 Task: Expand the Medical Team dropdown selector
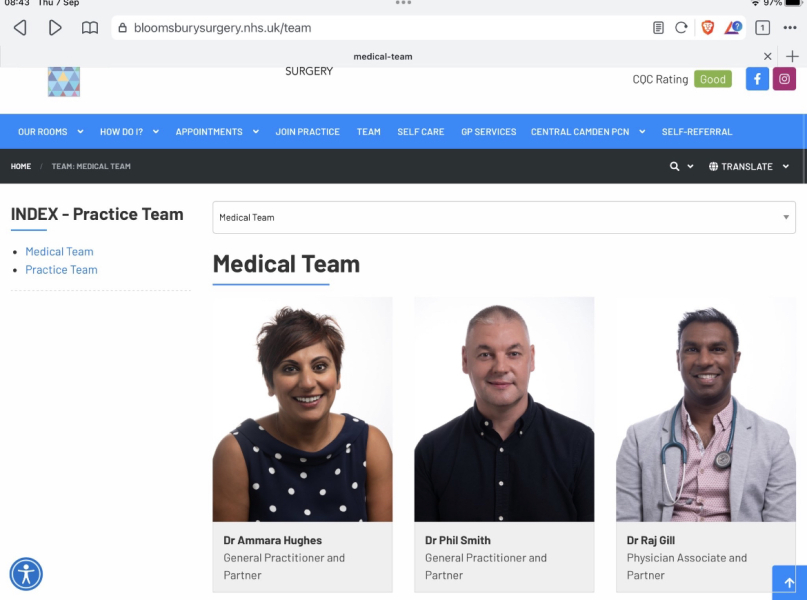786,215
